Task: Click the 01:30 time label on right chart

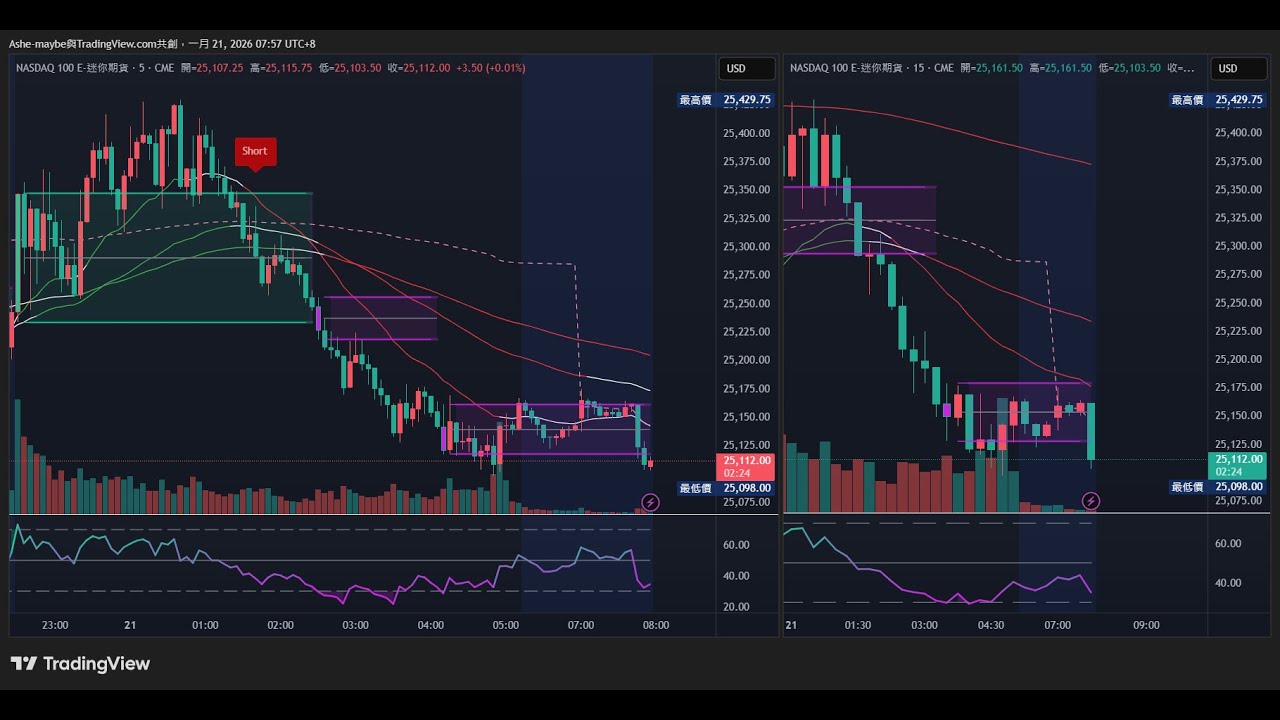Action: (858, 625)
